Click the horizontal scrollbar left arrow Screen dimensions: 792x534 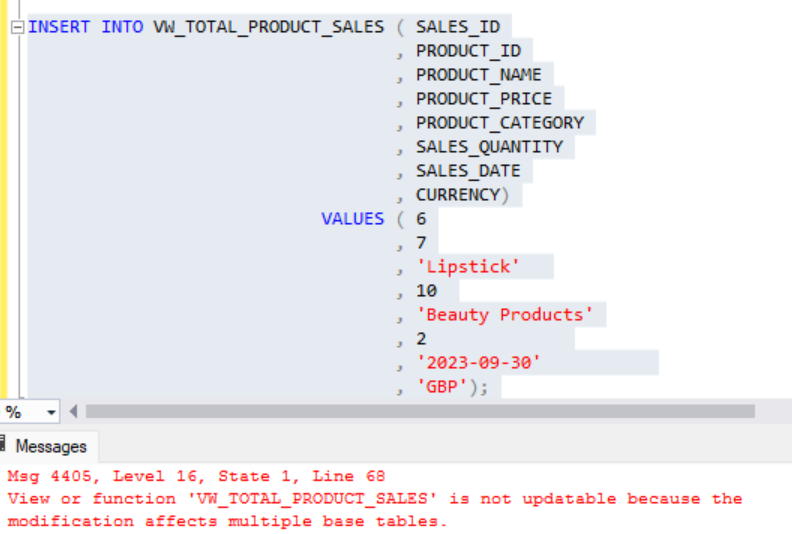pyautogui.click(x=74, y=412)
